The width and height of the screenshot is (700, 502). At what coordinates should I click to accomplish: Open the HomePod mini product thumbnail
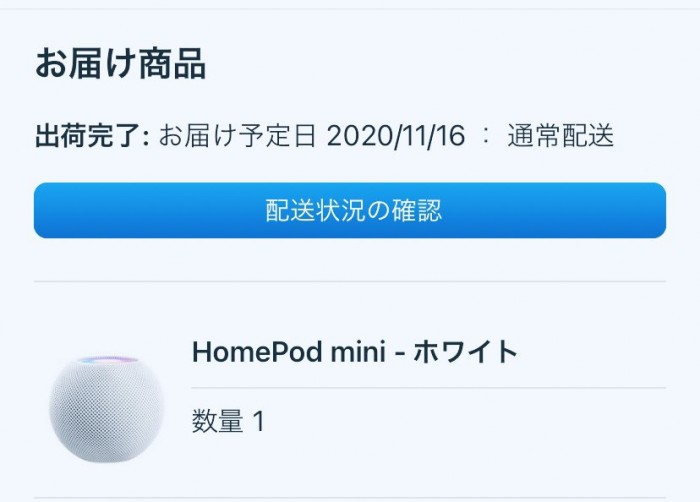[106, 408]
